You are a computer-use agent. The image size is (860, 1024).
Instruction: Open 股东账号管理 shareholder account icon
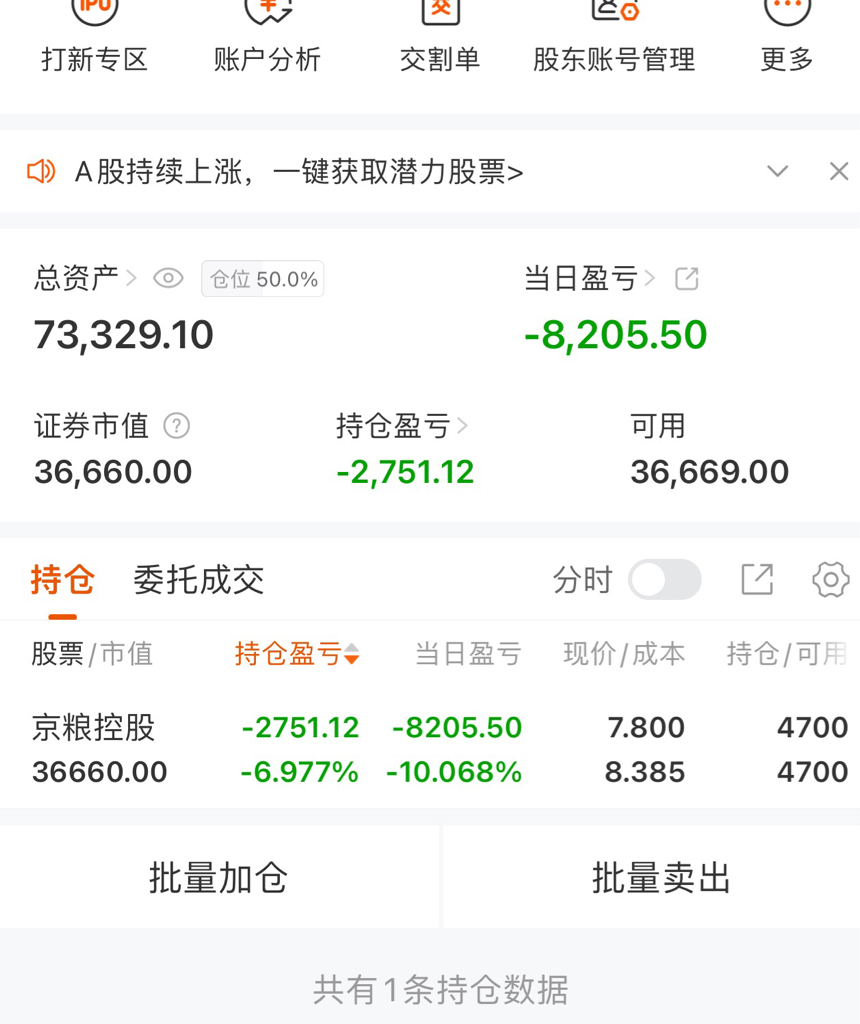(614, 12)
